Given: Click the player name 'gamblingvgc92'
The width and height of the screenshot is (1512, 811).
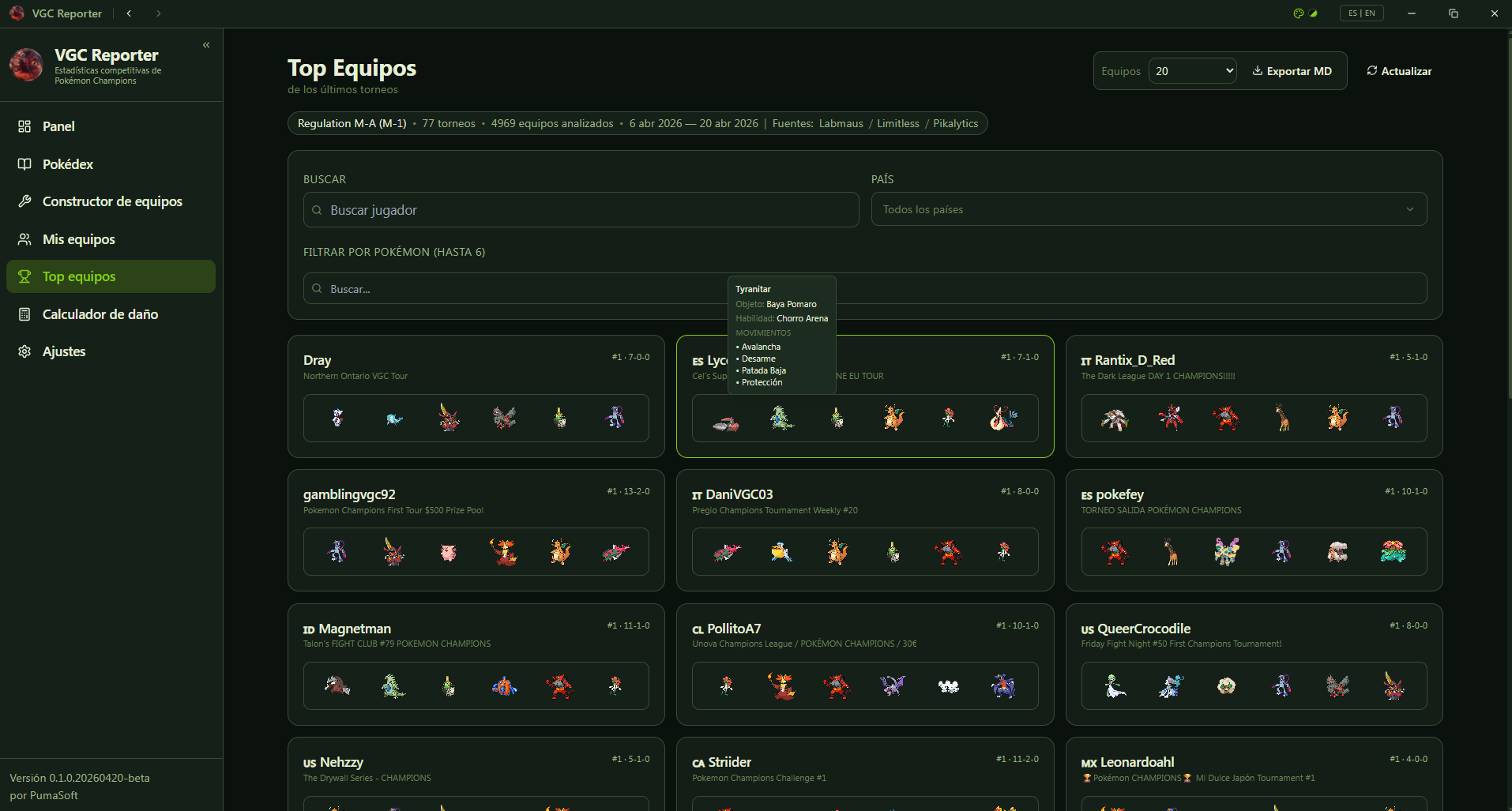Looking at the screenshot, I should pos(349,494).
